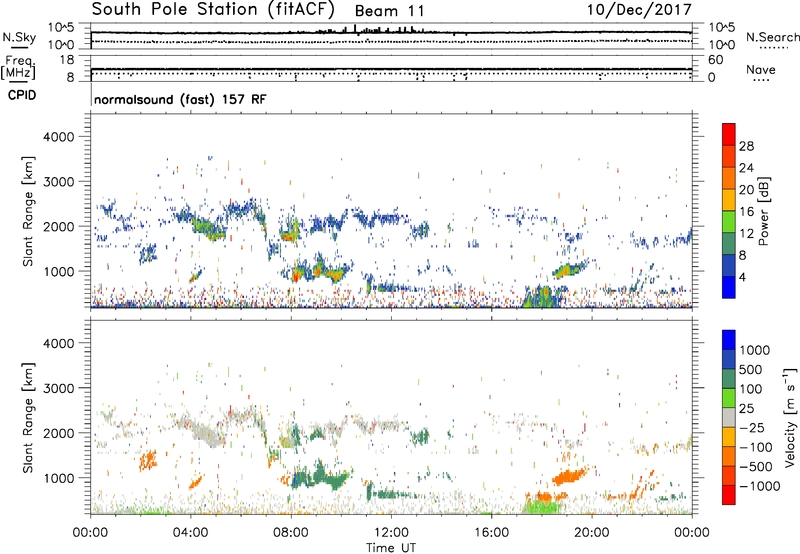Click the 'Beam 11' label
800x554 pixels.
389,11
